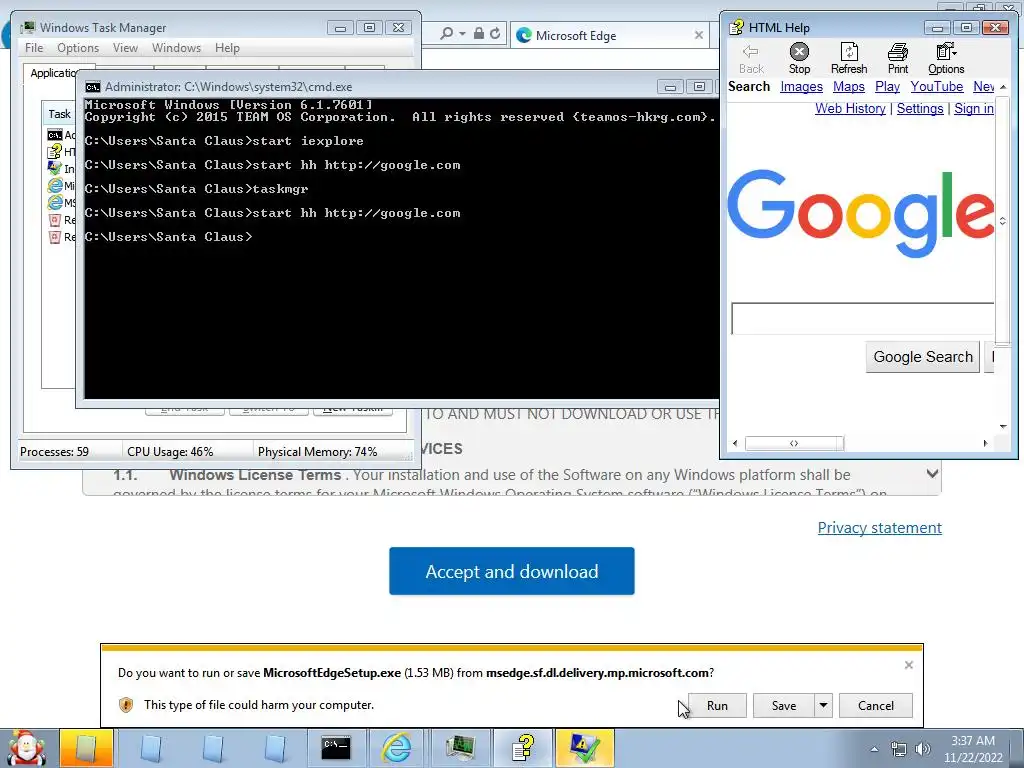Click the Refresh icon in HTML Help
The height and width of the screenshot is (768, 1024).
click(x=849, y=52)
